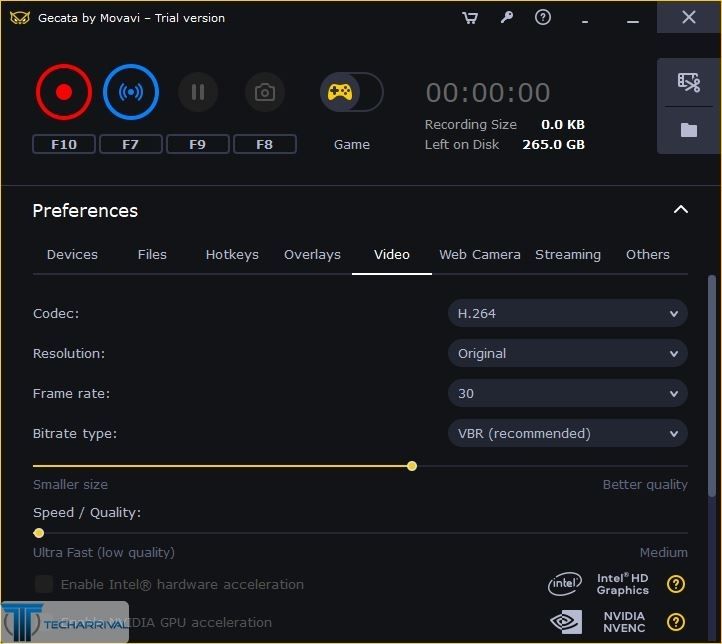The image size is (722, 644).
Task: Click the F10 hotkey box
Action: (x=64, y=144)
